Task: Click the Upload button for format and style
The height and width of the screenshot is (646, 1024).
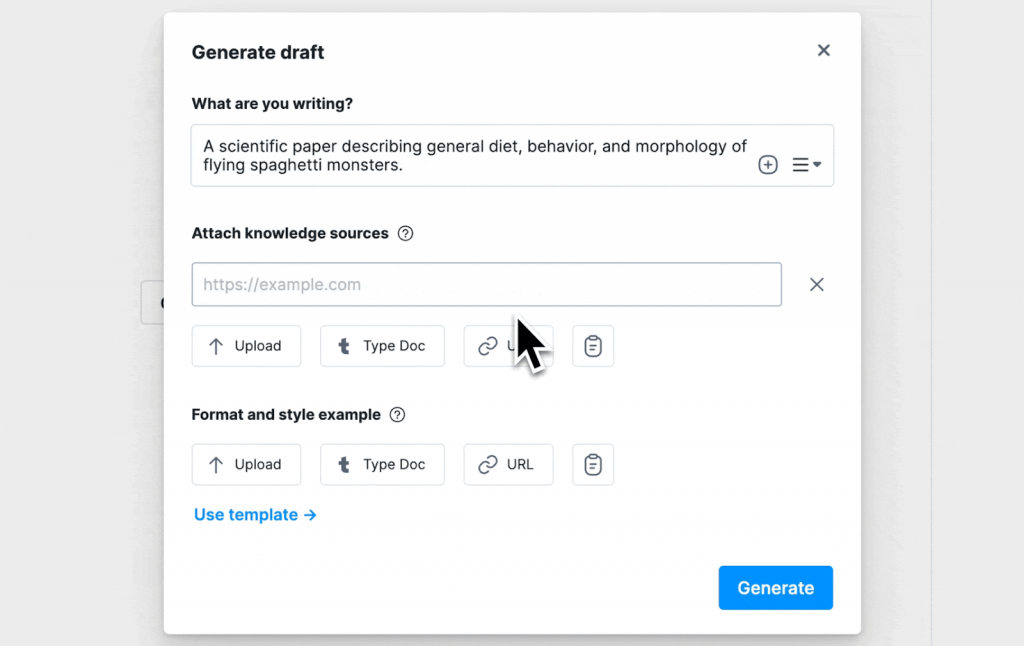Action: click(x=246, y=464)
